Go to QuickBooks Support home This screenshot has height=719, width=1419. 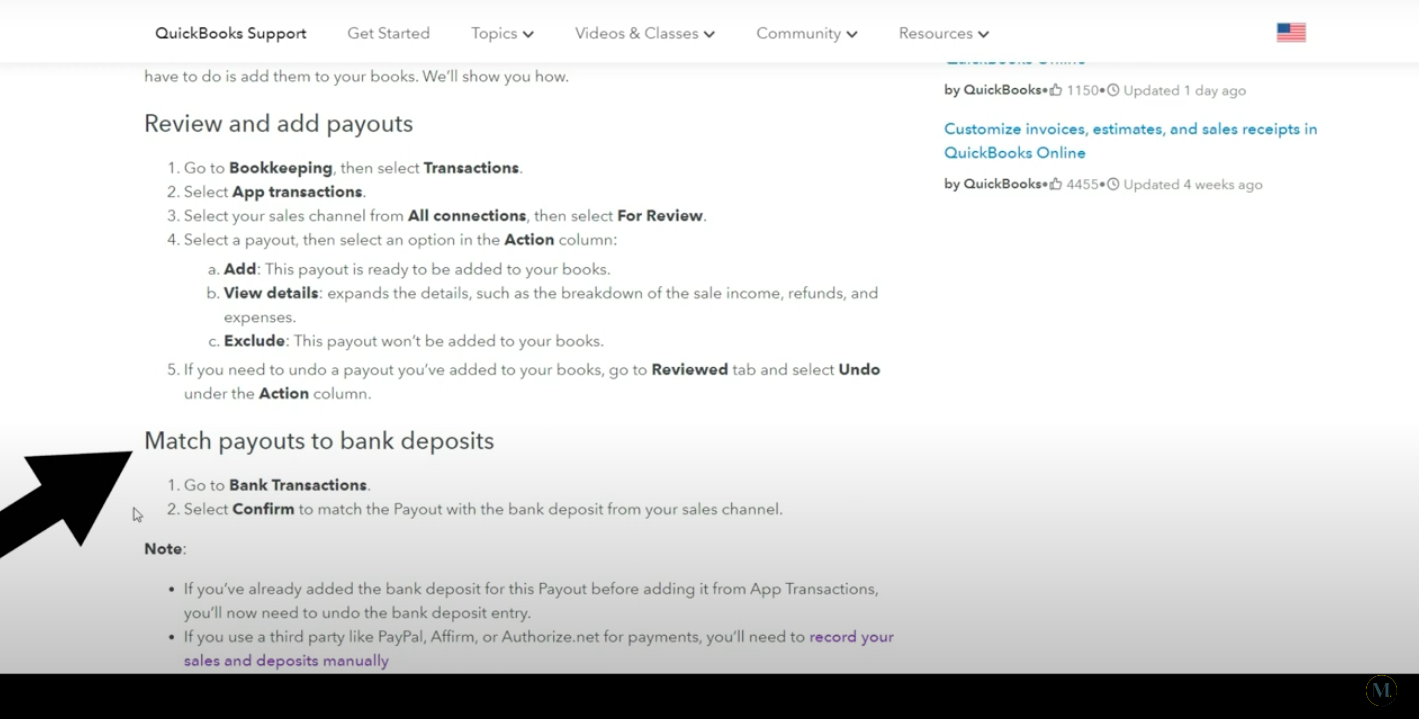pyautogui.click(x=231, y=33)
